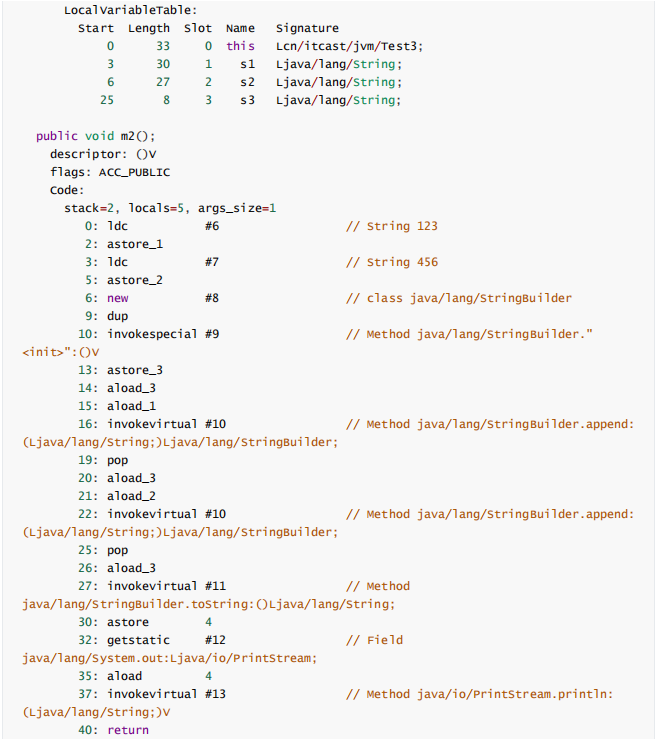The image size is (657, 739).
Task: Click the 'flags: ACC_PUBLIC' line
Action: pyautogui.click(x=110, y=172)
